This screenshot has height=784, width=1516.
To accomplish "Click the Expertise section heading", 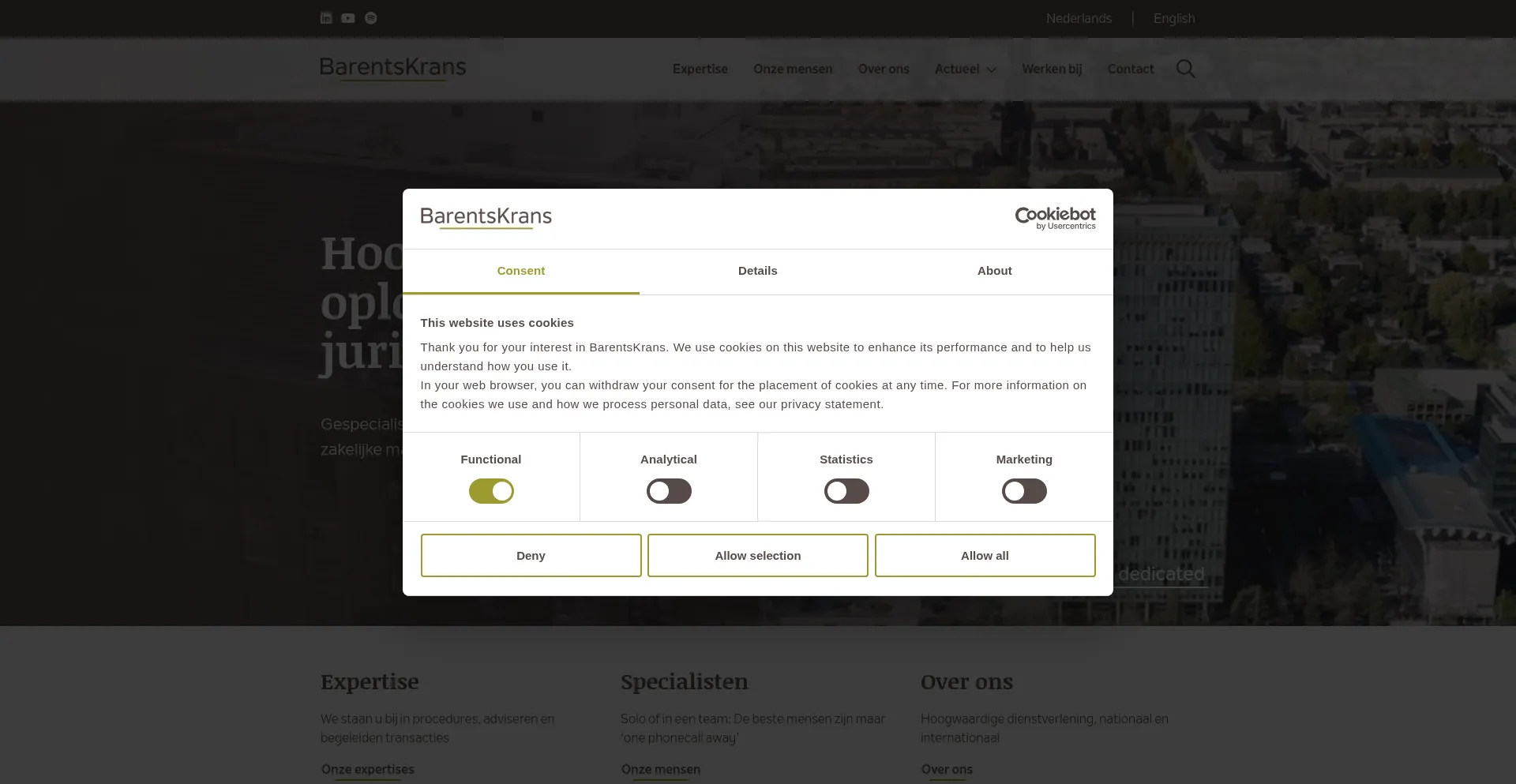I will coord(370,682).
